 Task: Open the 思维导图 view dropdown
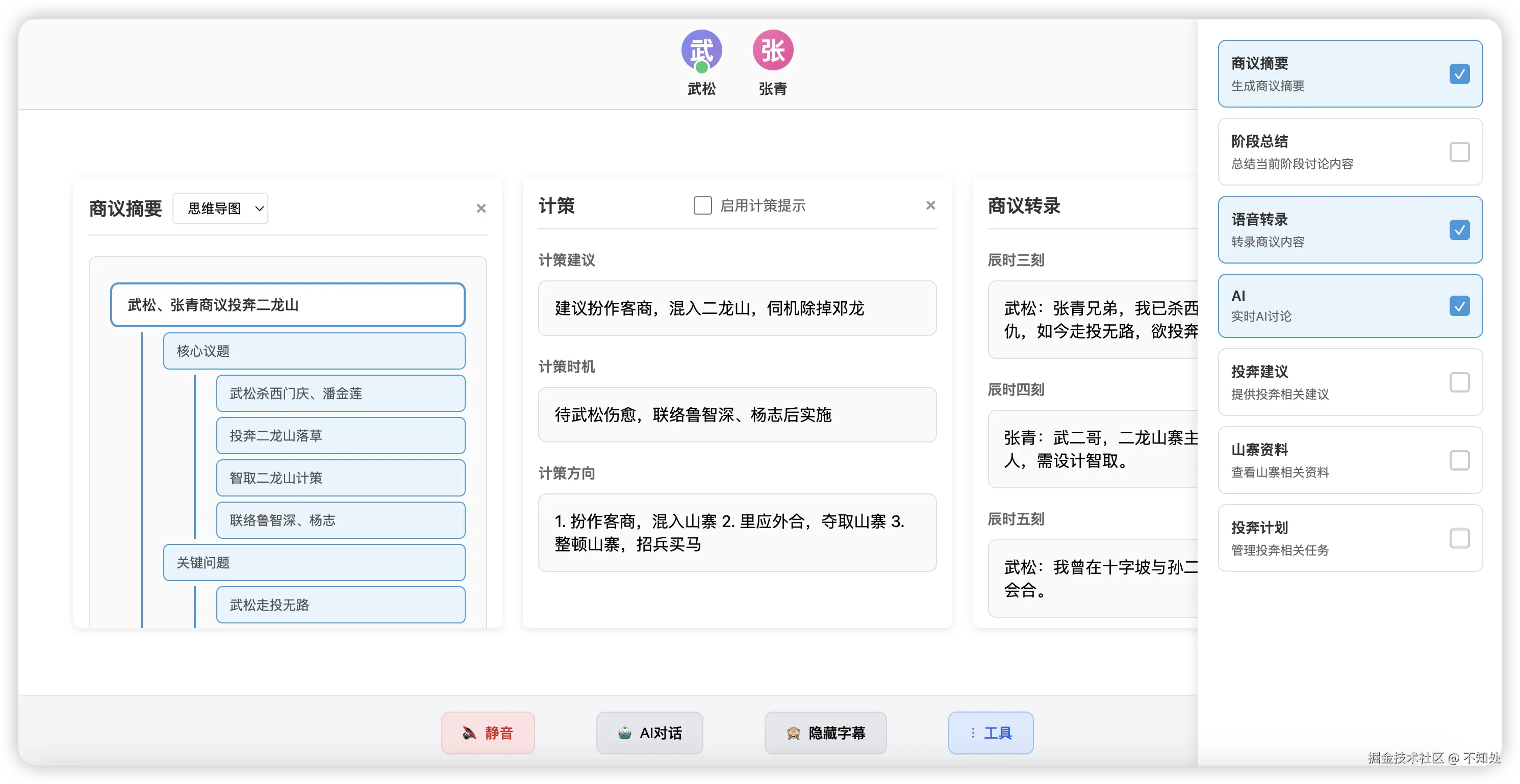[x=220, y=208]
